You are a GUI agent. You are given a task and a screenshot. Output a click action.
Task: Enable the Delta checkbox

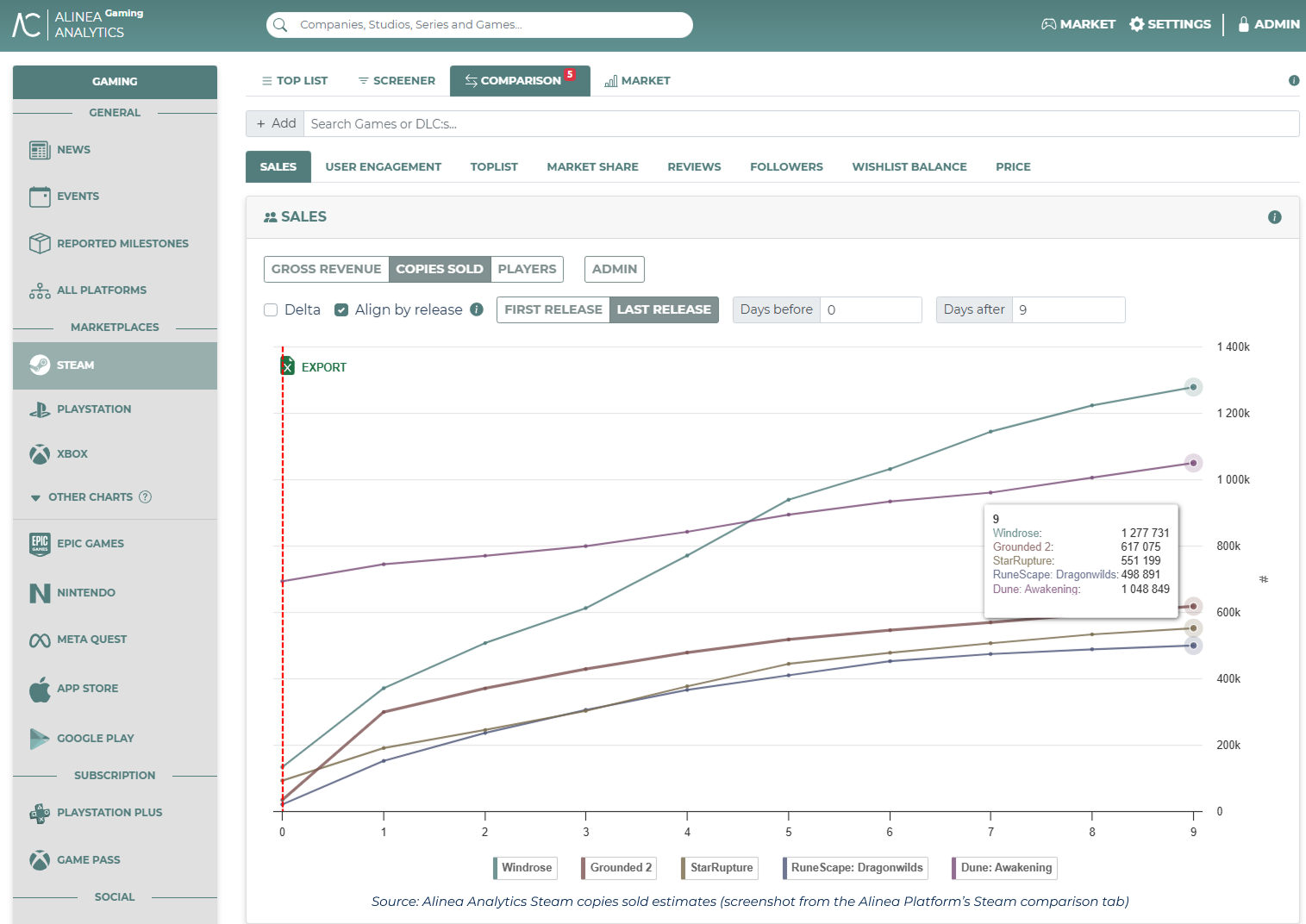271,310
